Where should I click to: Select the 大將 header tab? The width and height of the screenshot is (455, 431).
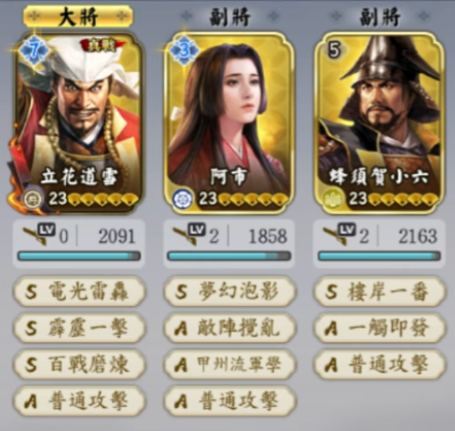[x=78, y=17]
